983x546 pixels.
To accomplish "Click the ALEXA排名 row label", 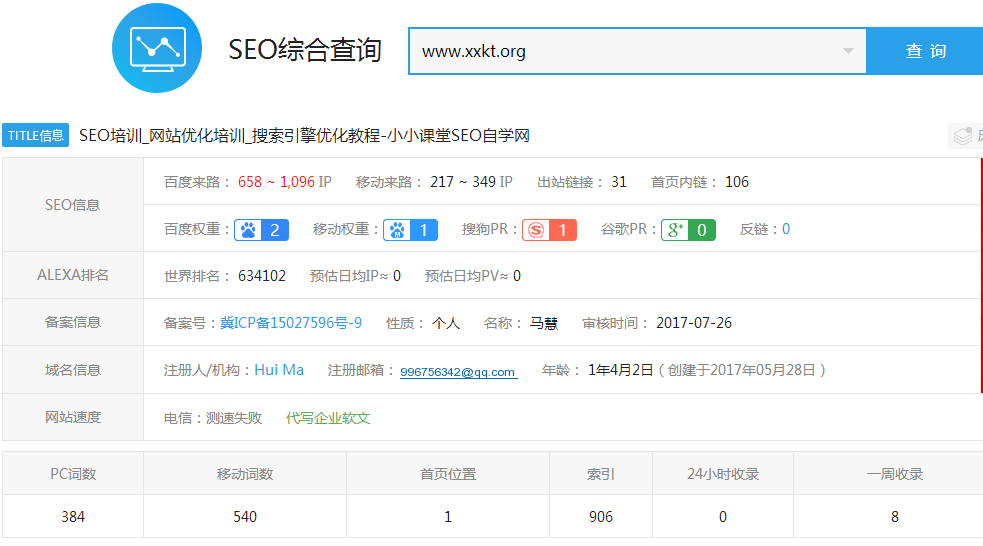I will [x=73, y=275].
